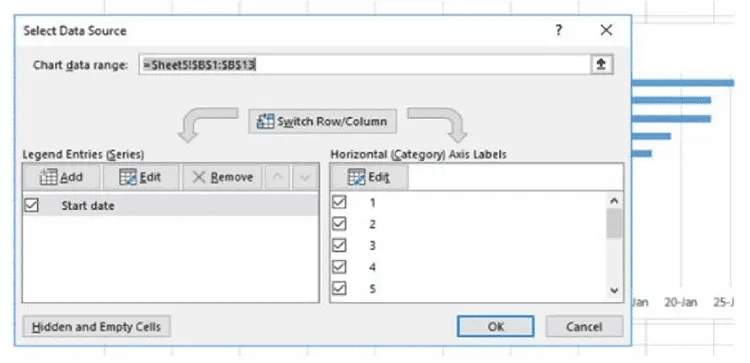Screen dimensions: 750x363
Task: Move series up with arrow button
Action: click(277, 177)
